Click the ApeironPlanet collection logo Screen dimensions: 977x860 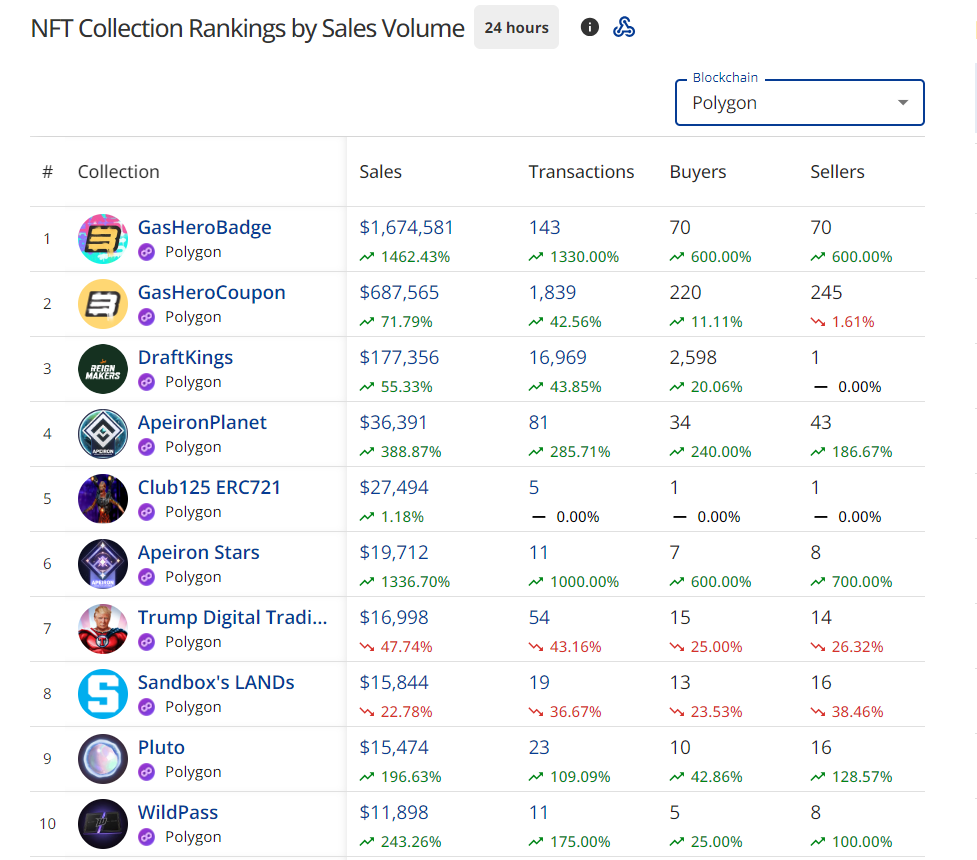tap(103, 434)
